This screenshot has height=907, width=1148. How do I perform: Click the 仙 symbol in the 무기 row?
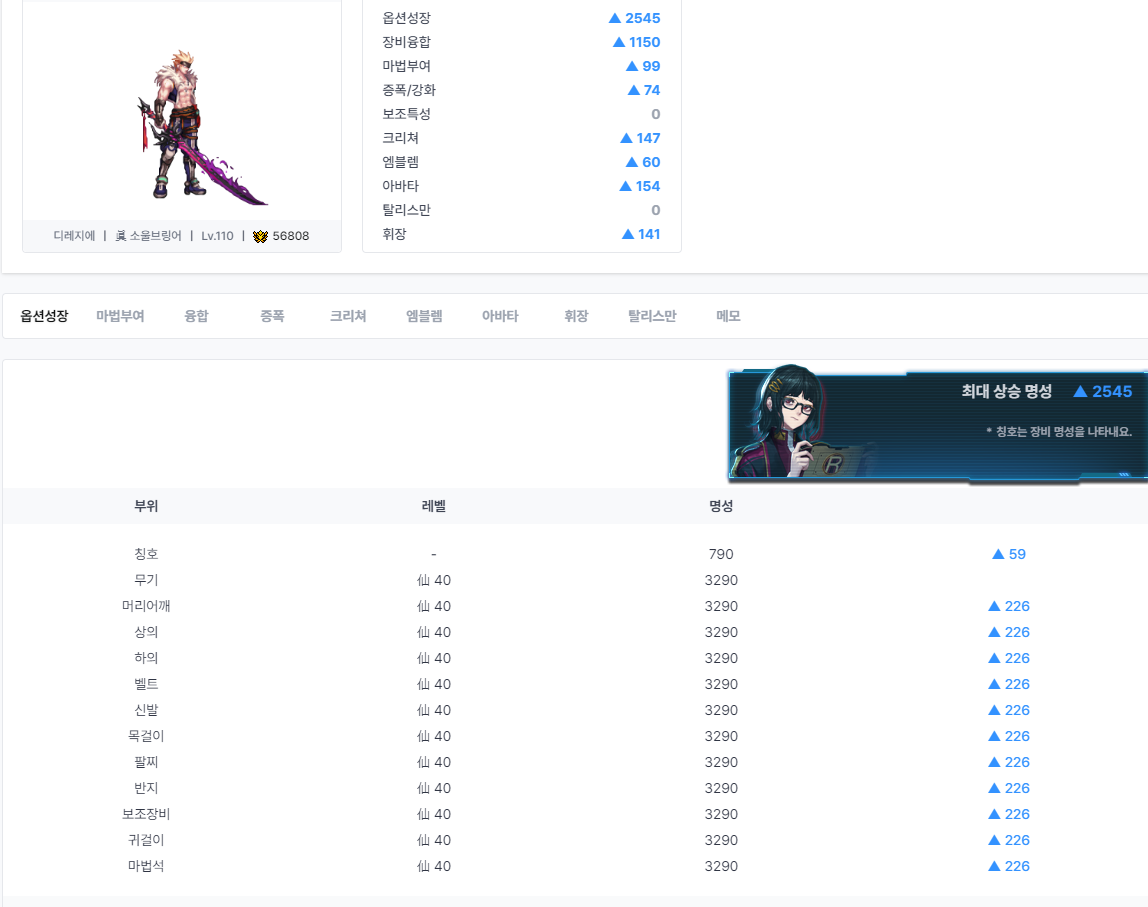pos(423,580)
